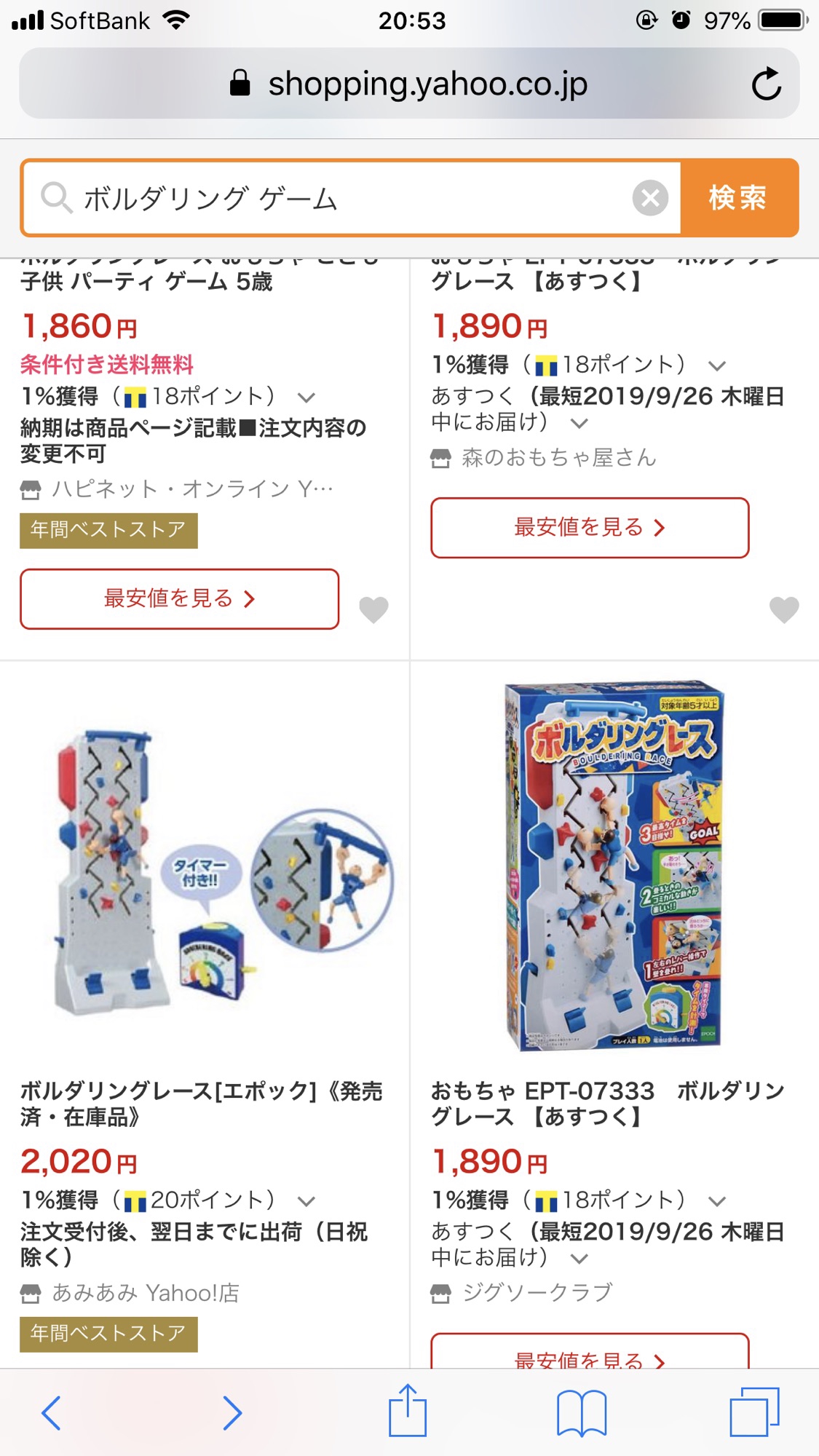This screenshot has height=1456, width=819.
Task: Open the ボルダリングレース[エポック] product title
Action: click(x=202, y=1104)
